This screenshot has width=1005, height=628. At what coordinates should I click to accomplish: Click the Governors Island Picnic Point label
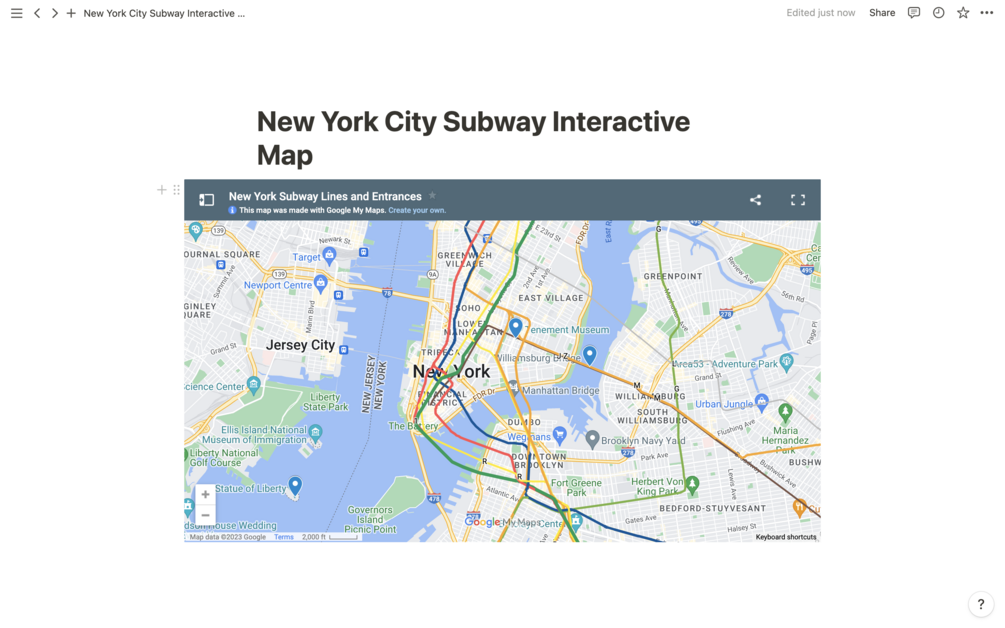pyautogui.click(x=370, y=520)
